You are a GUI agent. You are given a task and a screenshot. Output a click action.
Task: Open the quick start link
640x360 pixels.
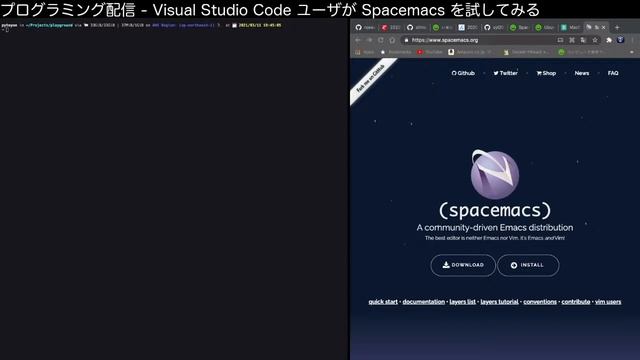tap(383, 302)
